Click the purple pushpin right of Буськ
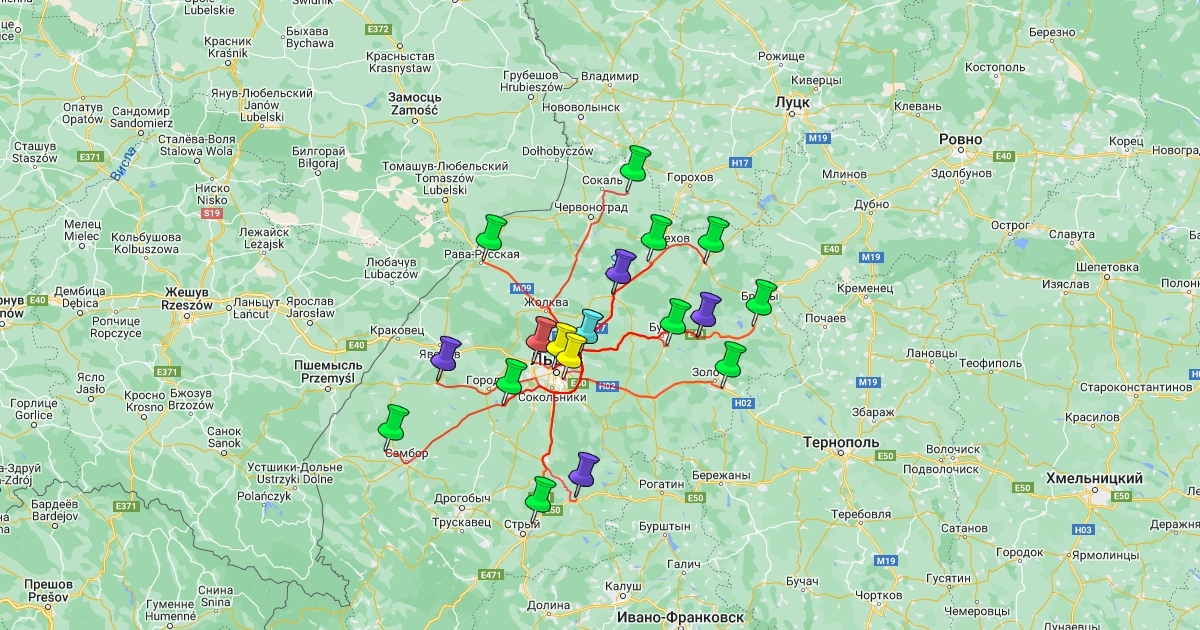This screenshot has height=630, width=1200. tap(707, 309)
